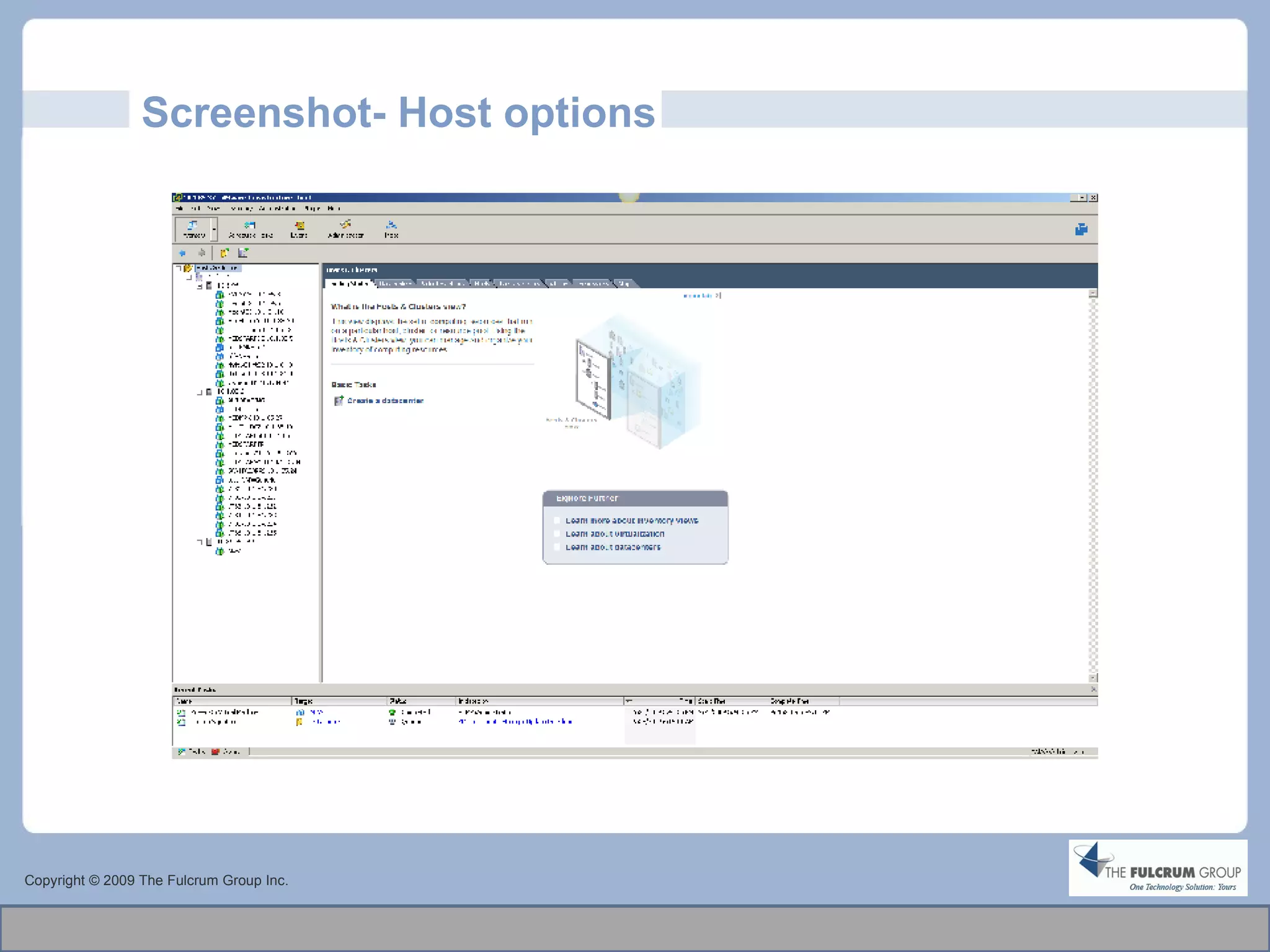Switch to the Alarms tab

pos(559,283)
